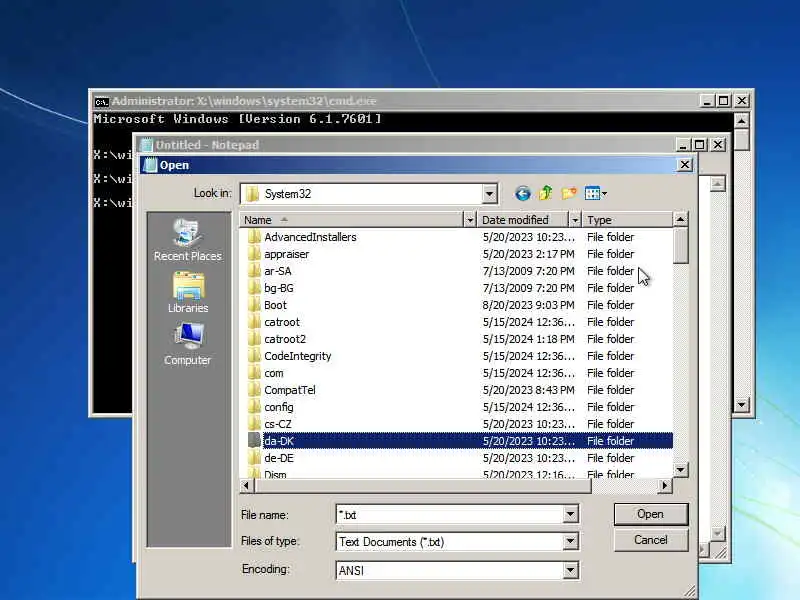Maximize the cmd.exe window
Viewport: 800px width, 600px height.
723,101
